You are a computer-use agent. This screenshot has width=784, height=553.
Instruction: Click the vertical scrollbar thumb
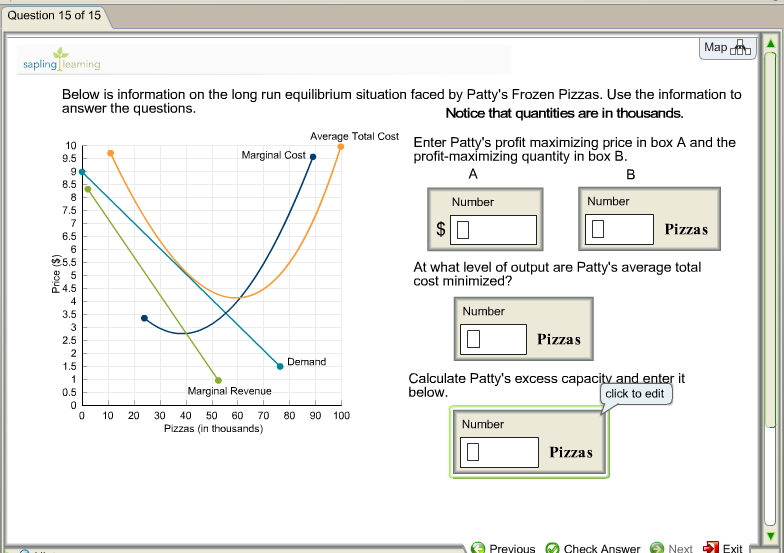point(770,240)
